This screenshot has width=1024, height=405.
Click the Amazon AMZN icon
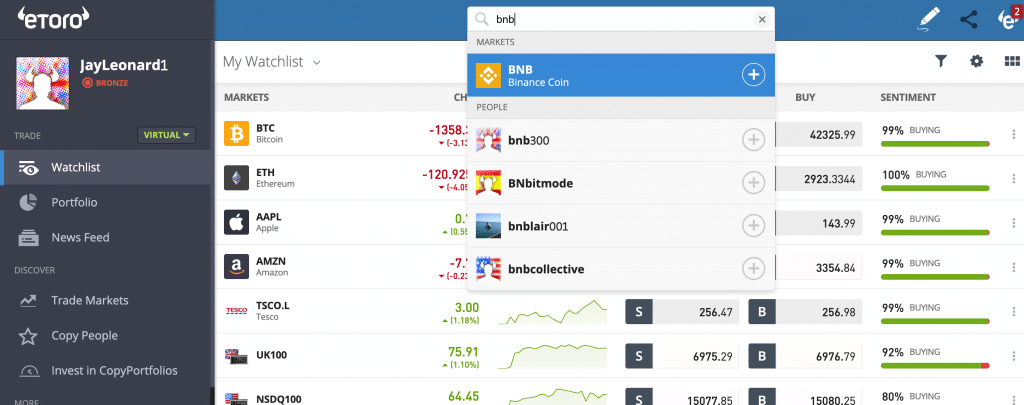coord(236,267)
